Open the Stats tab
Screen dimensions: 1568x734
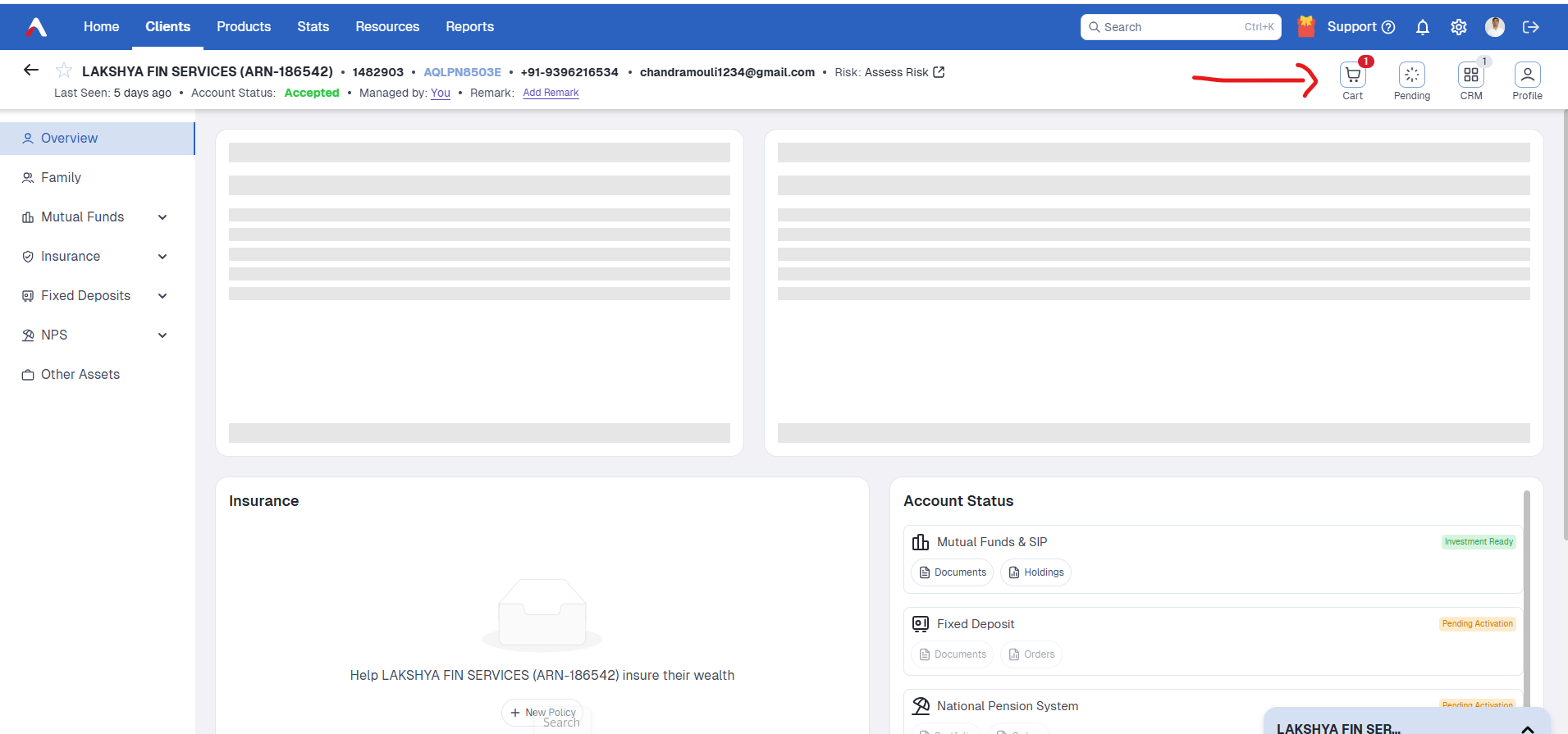tap(313, 26)
